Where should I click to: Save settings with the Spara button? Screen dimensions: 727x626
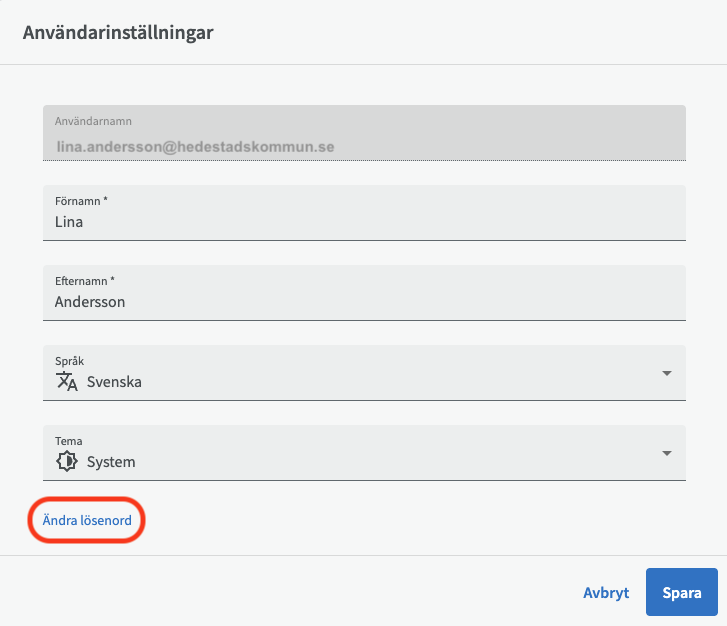[x=680, y=592]
